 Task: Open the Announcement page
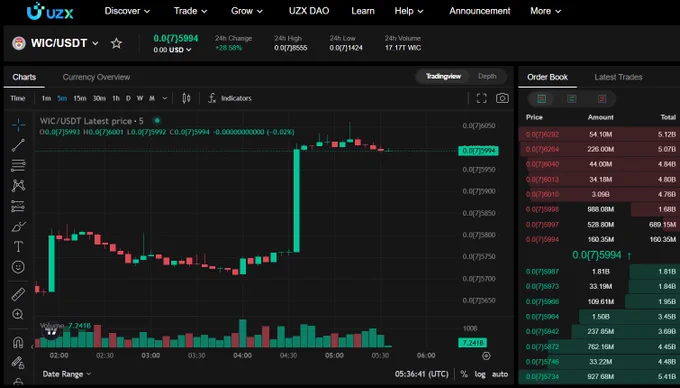coord(480,11)
